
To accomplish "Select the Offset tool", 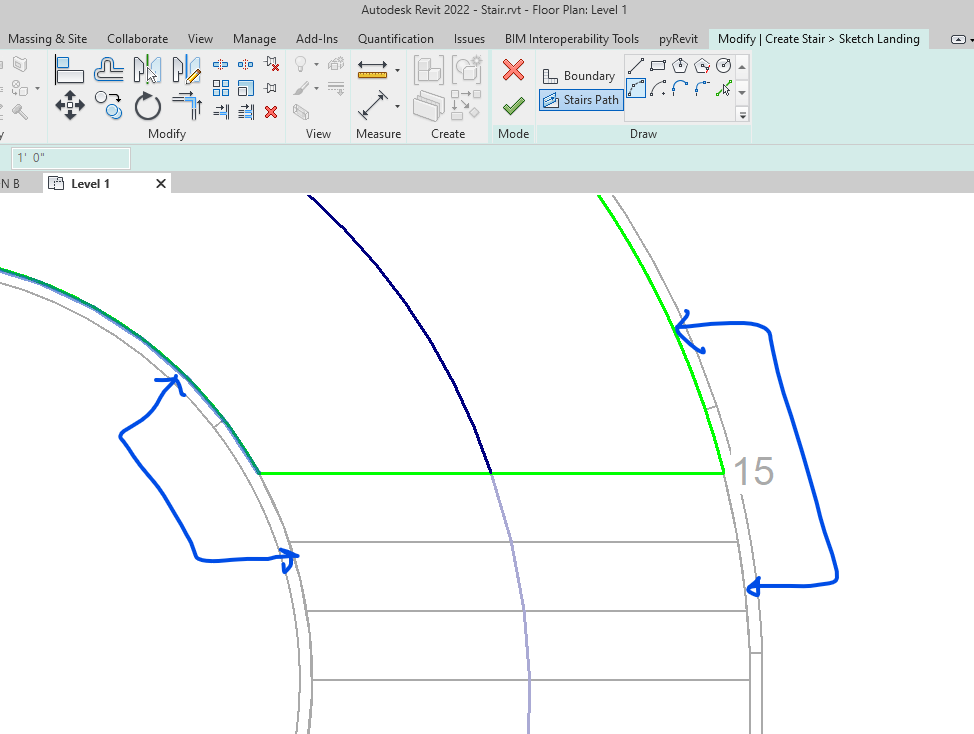I will point(110,68).
